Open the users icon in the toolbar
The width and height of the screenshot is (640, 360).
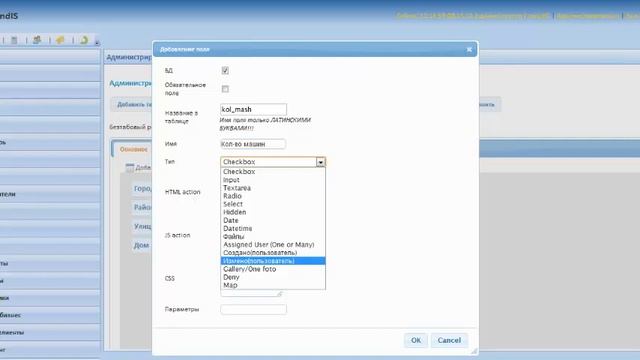pos(37,40)
